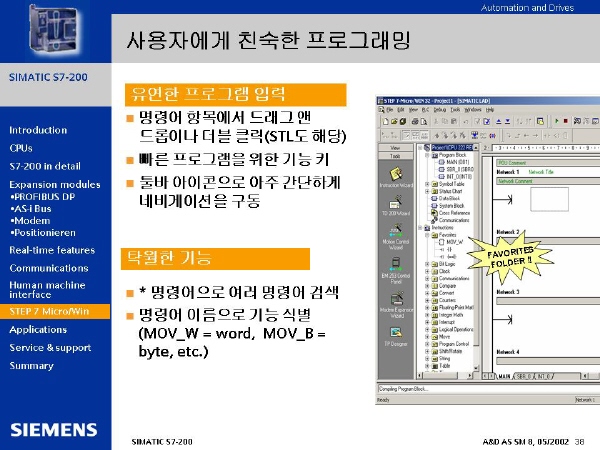Open the Applications slide link
The image size is (600, 450).
pyautogui.click(x=38, y=330)
